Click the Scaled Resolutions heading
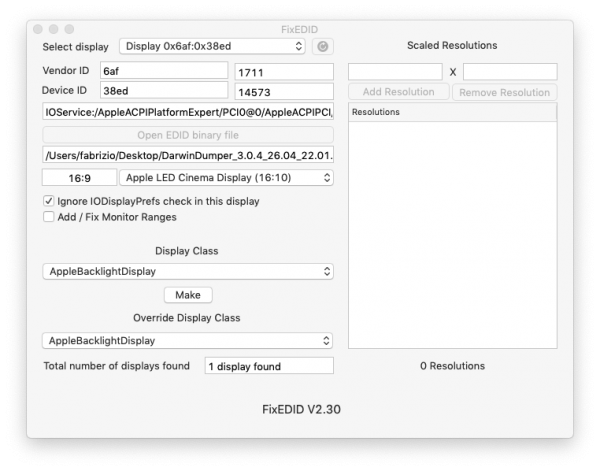The height and width of the screenshot is (471, 600). pos(452,45)
